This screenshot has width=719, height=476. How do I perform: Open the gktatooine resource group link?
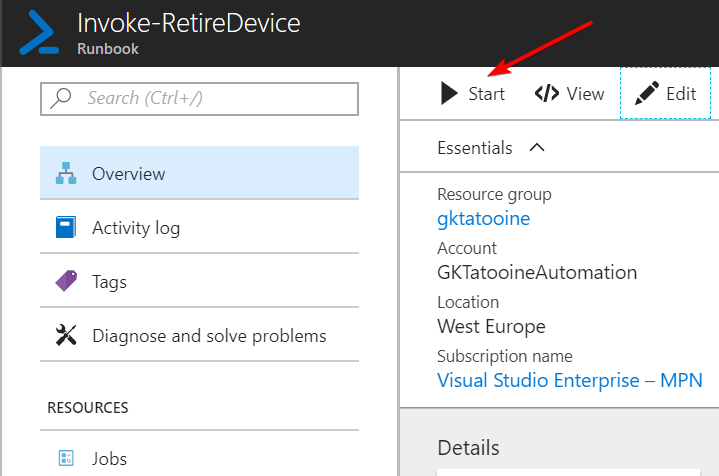click(x=484, y=218)
